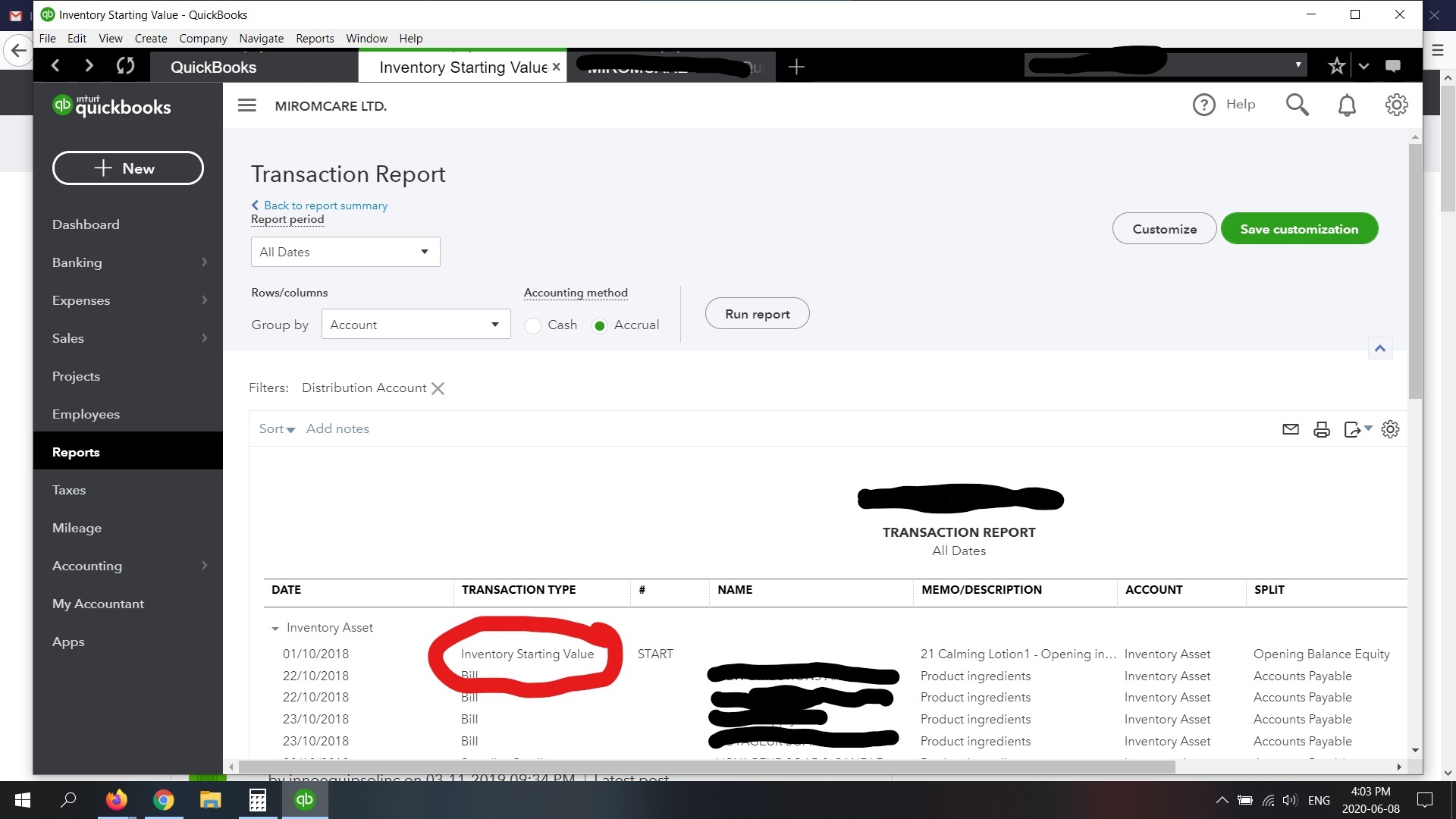This screenshot has height=819, width=1456.
Task: Remove the Distribution Account filter
Action: [x=438, y=388]
